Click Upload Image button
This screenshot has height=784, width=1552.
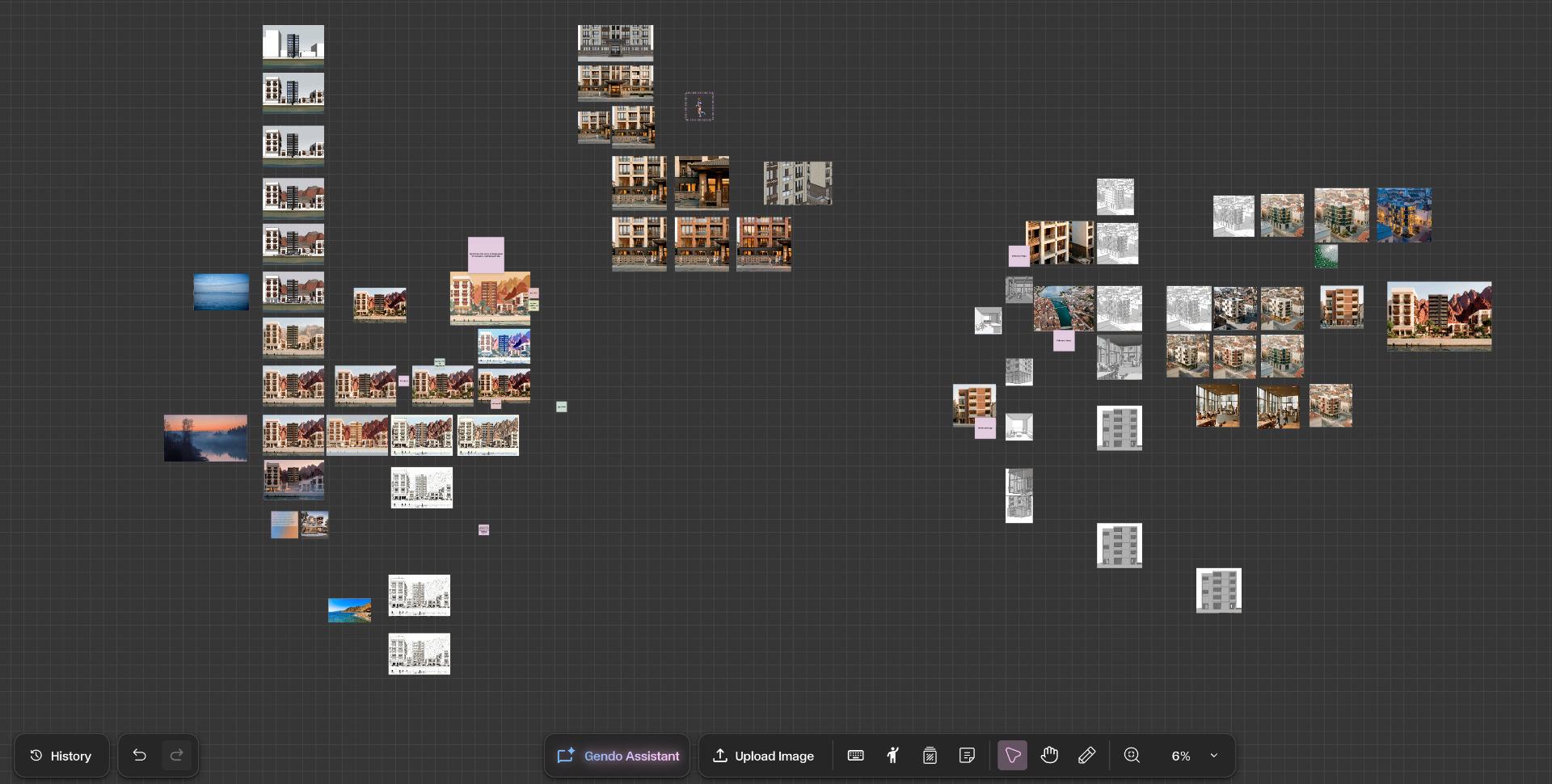pyautogui.click(x=763, y=756)
